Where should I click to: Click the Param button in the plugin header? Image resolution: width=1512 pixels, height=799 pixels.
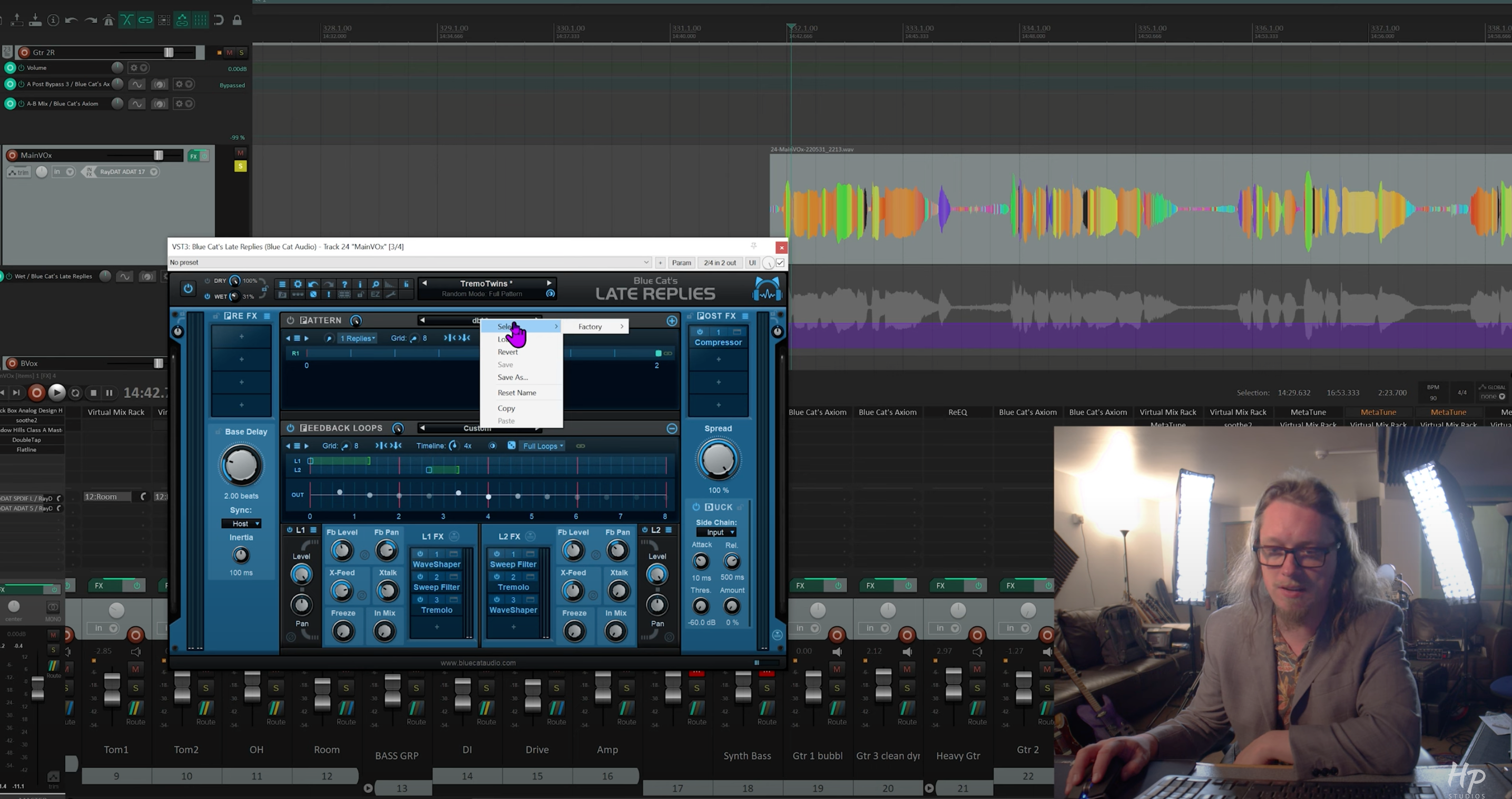[681, 262]
